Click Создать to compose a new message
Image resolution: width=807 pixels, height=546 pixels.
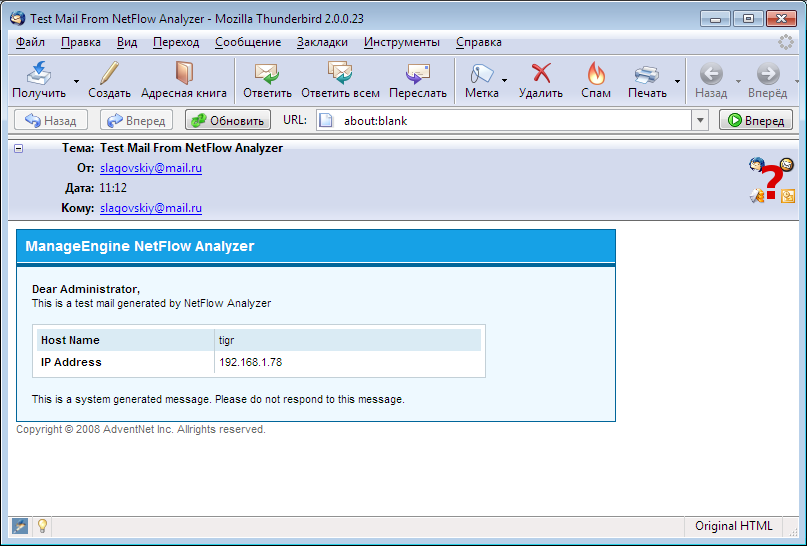109,80
